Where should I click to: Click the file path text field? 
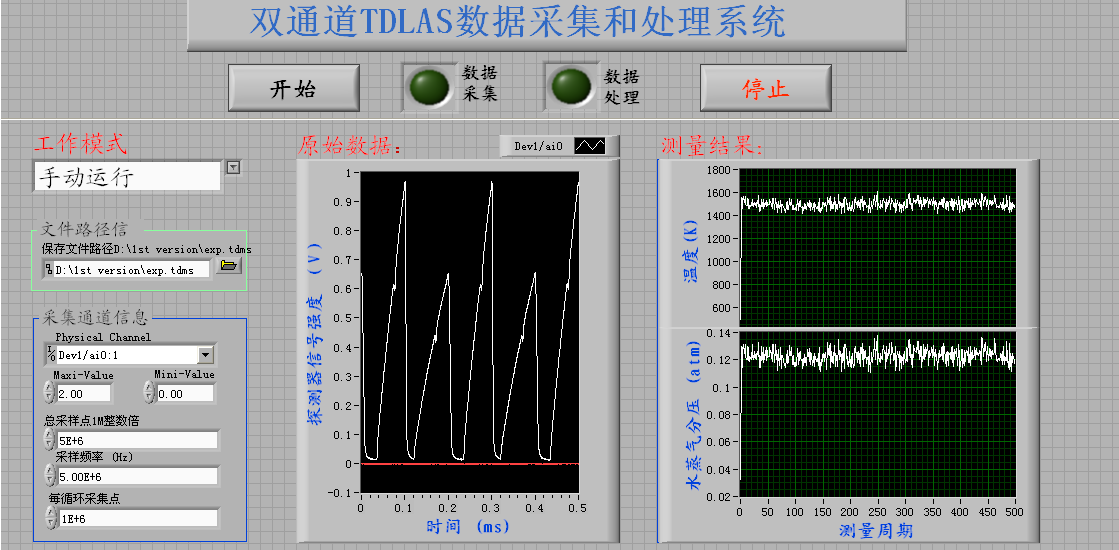131,269
